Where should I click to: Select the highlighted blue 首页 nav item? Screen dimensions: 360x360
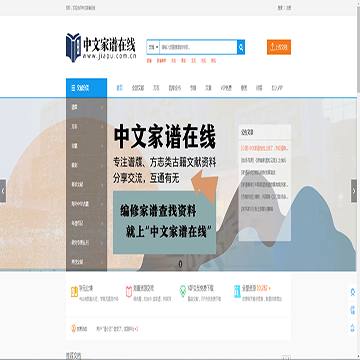click(x=120, y=88)
